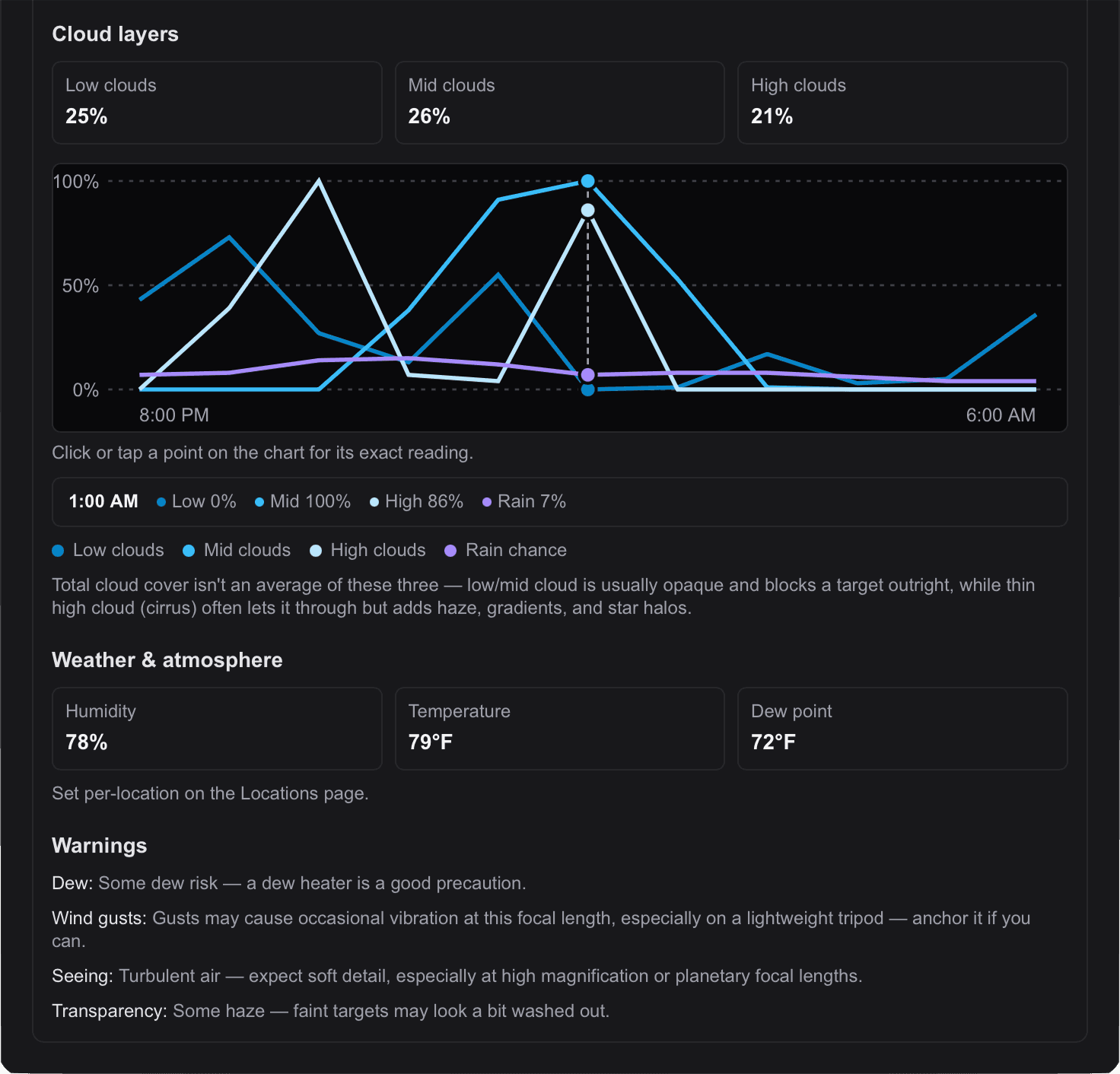The height and width of the screenshot is (1074, 1120).
Task: Click the purple Rain chance marker on the chart
Action: pyautogui.click(x=587, y=375)
